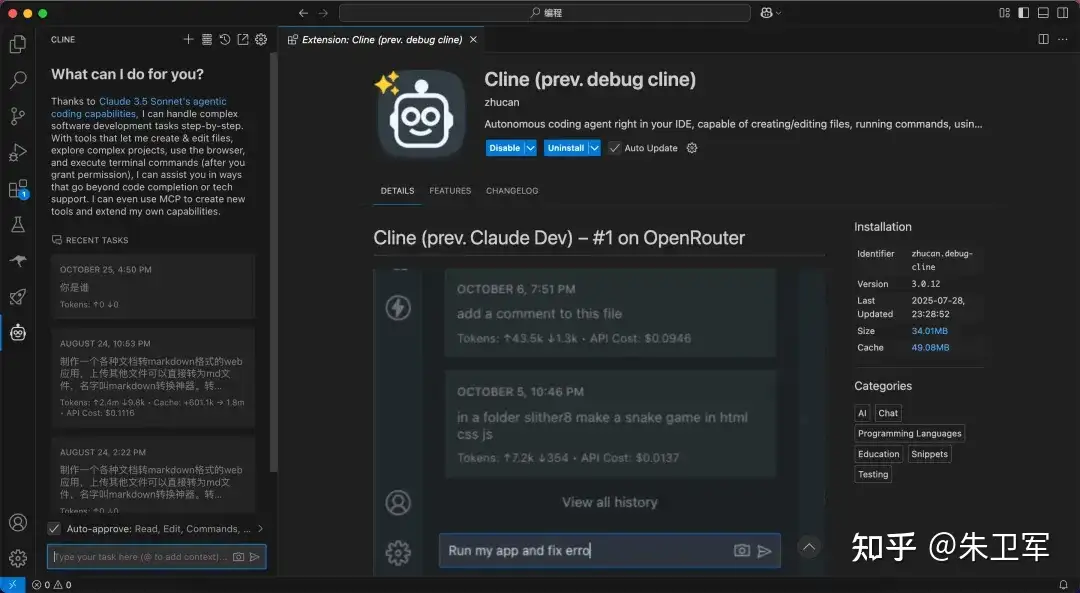Open Cline in editor popout icon
Screen dimensions: 1080x593
coord(243,39)
